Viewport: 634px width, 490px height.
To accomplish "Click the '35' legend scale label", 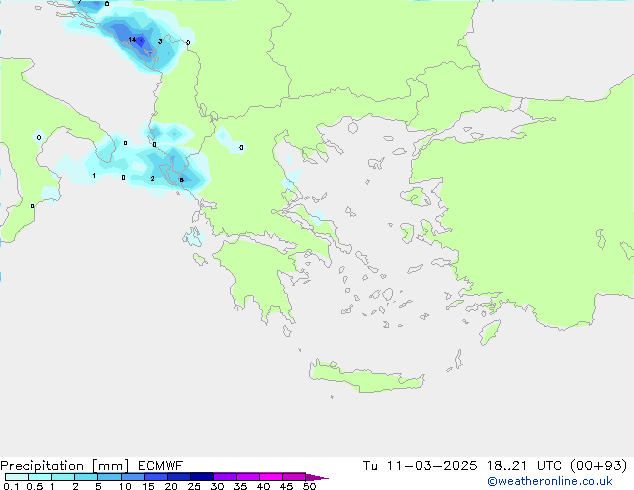I will tap(241, 486).
